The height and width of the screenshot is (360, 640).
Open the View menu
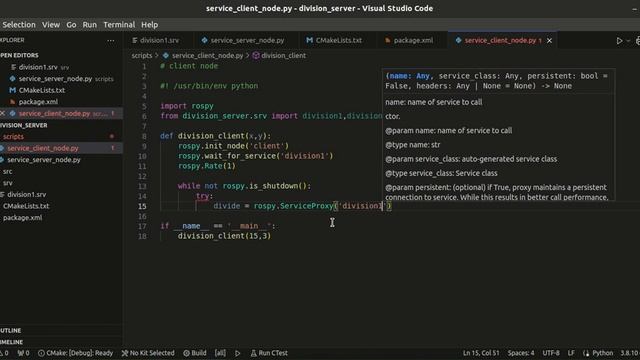(51, 24)
